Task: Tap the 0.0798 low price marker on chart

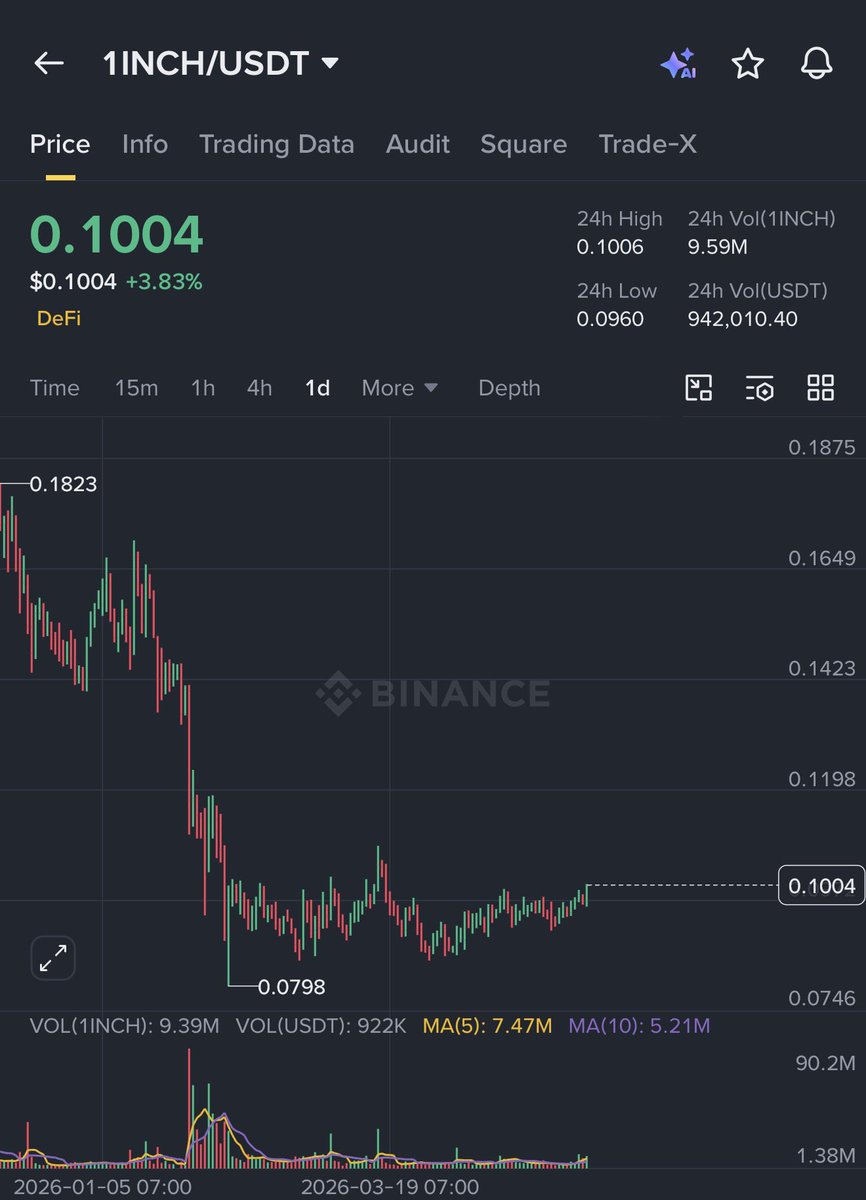Action: coord(292,987)
